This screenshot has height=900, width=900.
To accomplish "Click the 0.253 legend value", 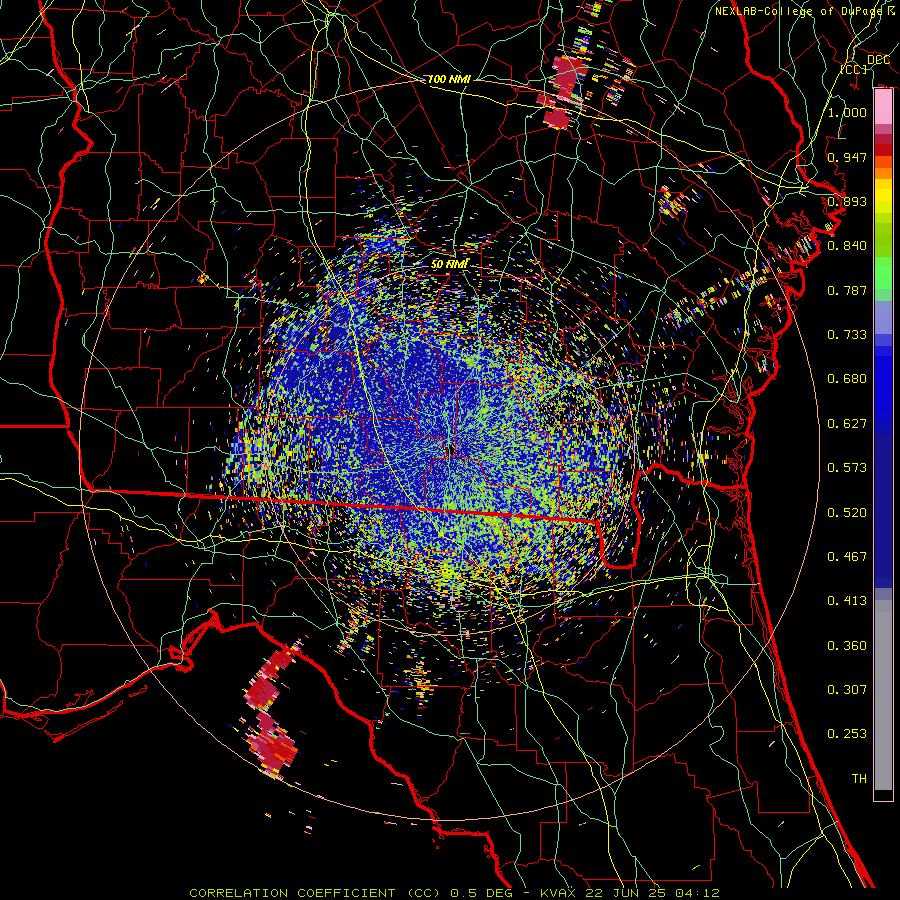I will [x=847, y=734].
